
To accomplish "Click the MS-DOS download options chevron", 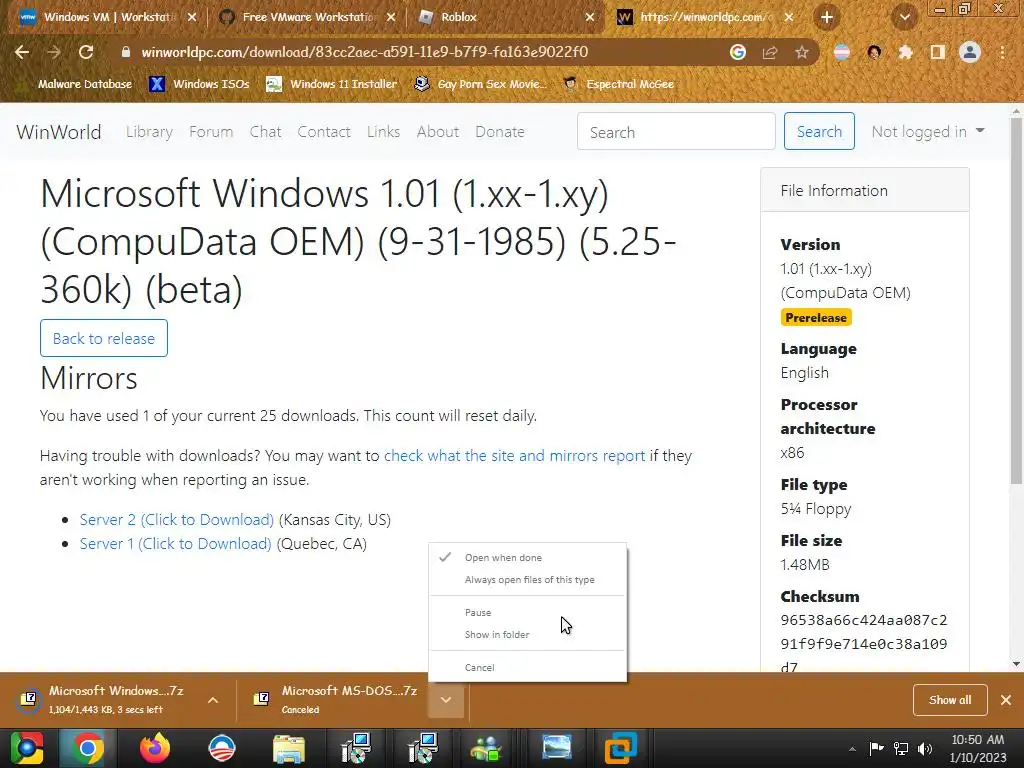I will pos(446,700).
